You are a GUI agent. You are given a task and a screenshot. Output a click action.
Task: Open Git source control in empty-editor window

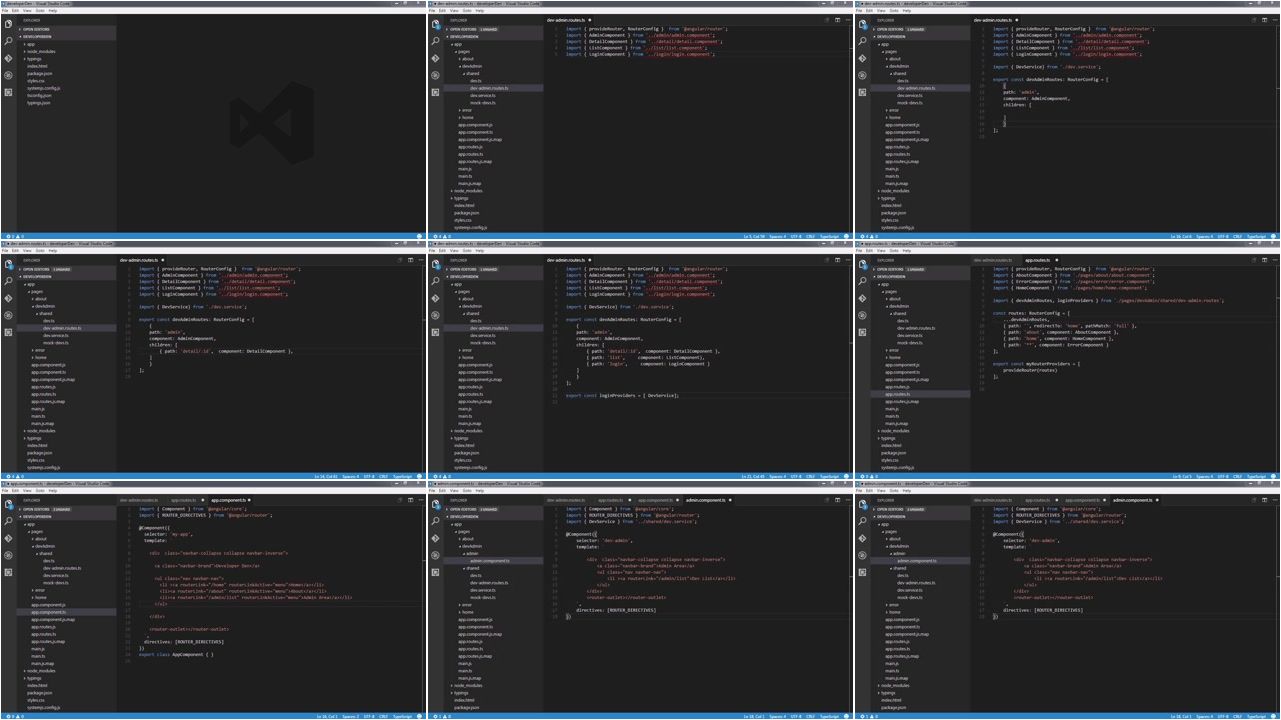[x=8, y=58]
